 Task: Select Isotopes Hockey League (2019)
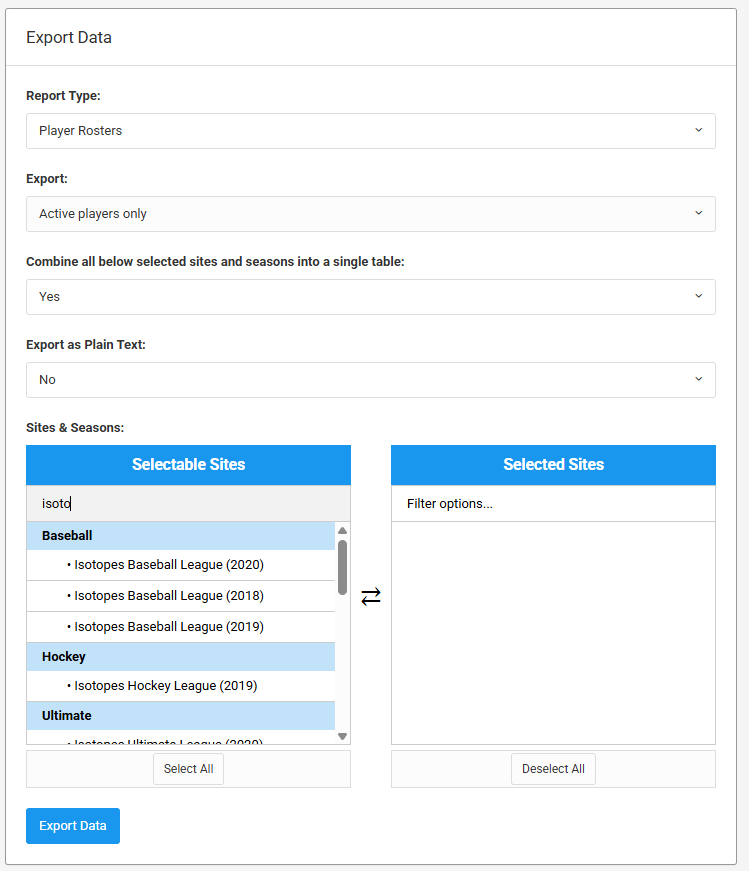coord(181,686)
